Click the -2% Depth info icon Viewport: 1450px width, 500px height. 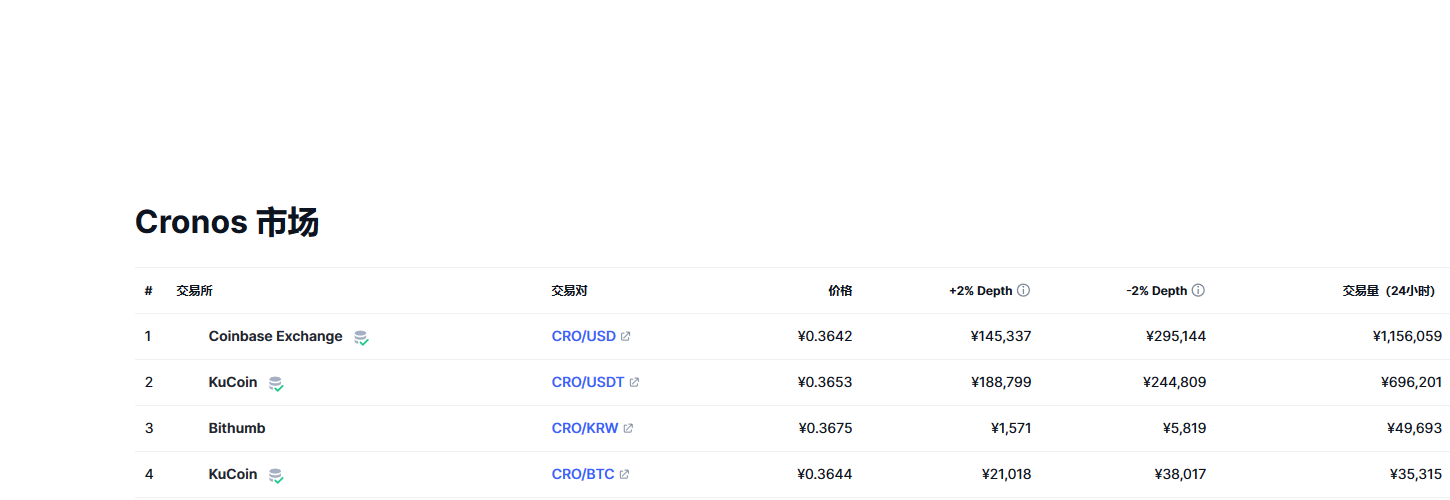pyautogui.click(x=1198, y=291)
